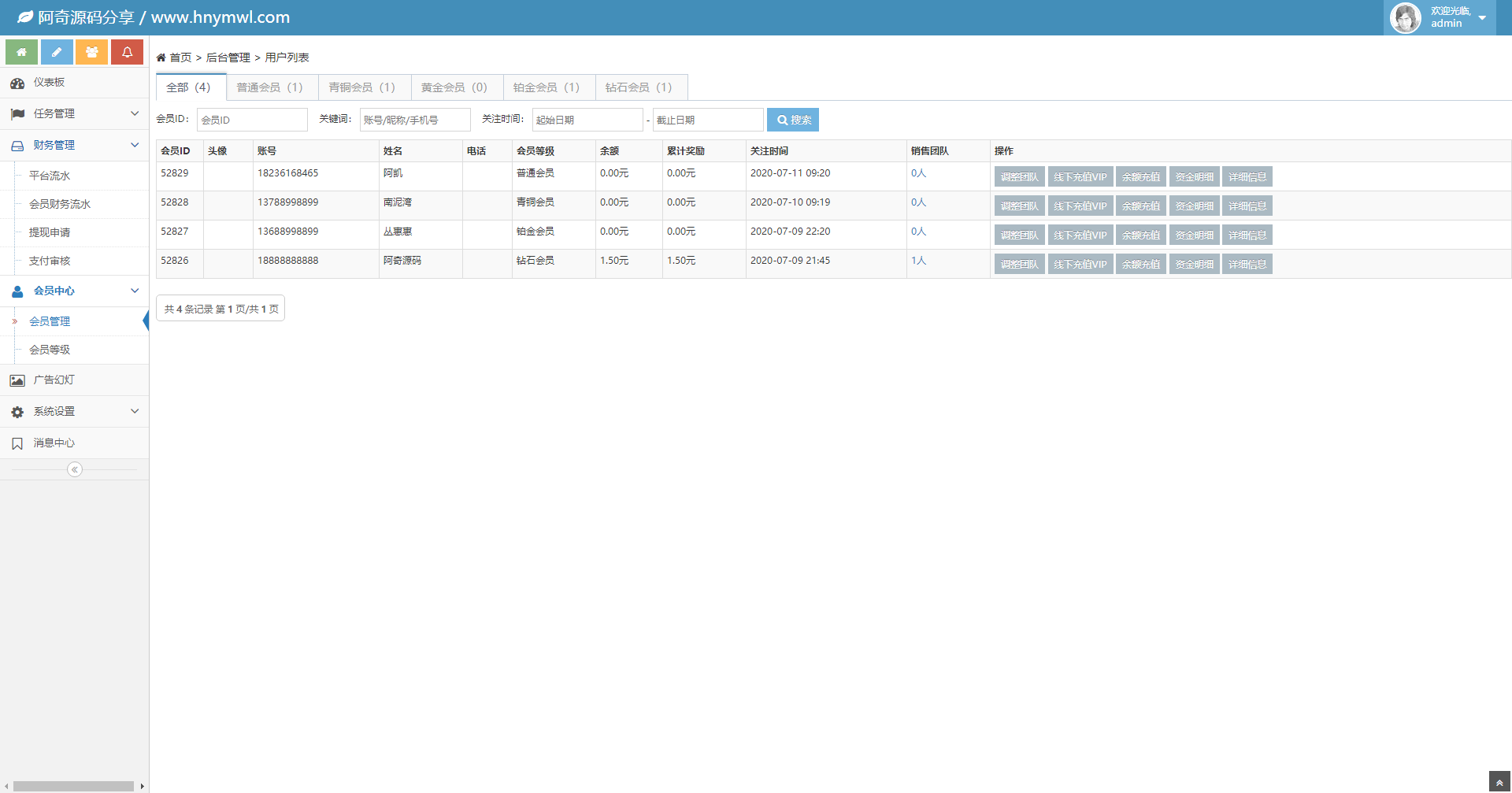Click the 搜索 search button
The height and width of the screenshot is (793, 1512).
pyautogui.click(x=793, y=120)
